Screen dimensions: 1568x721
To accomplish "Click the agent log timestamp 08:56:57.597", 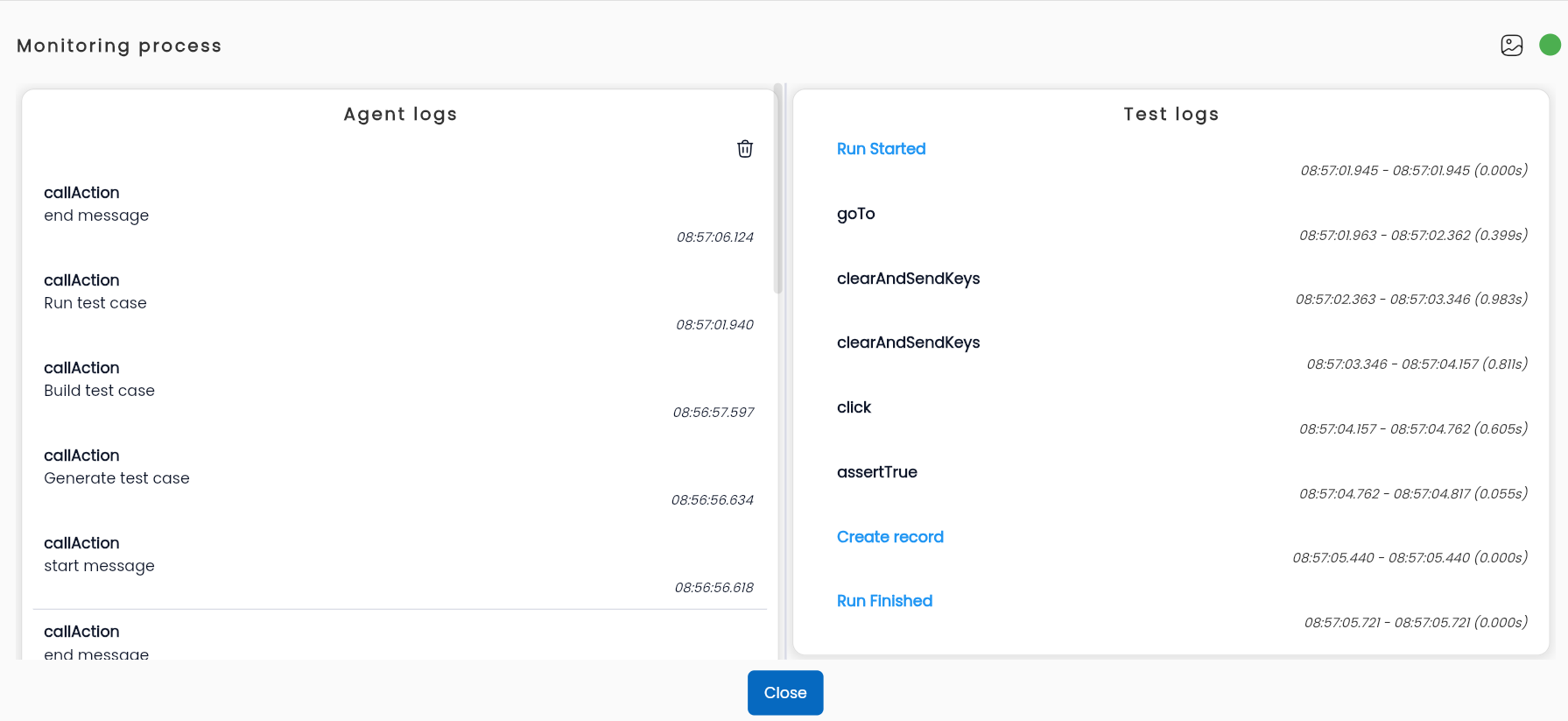I will click(x=713, y=413).
